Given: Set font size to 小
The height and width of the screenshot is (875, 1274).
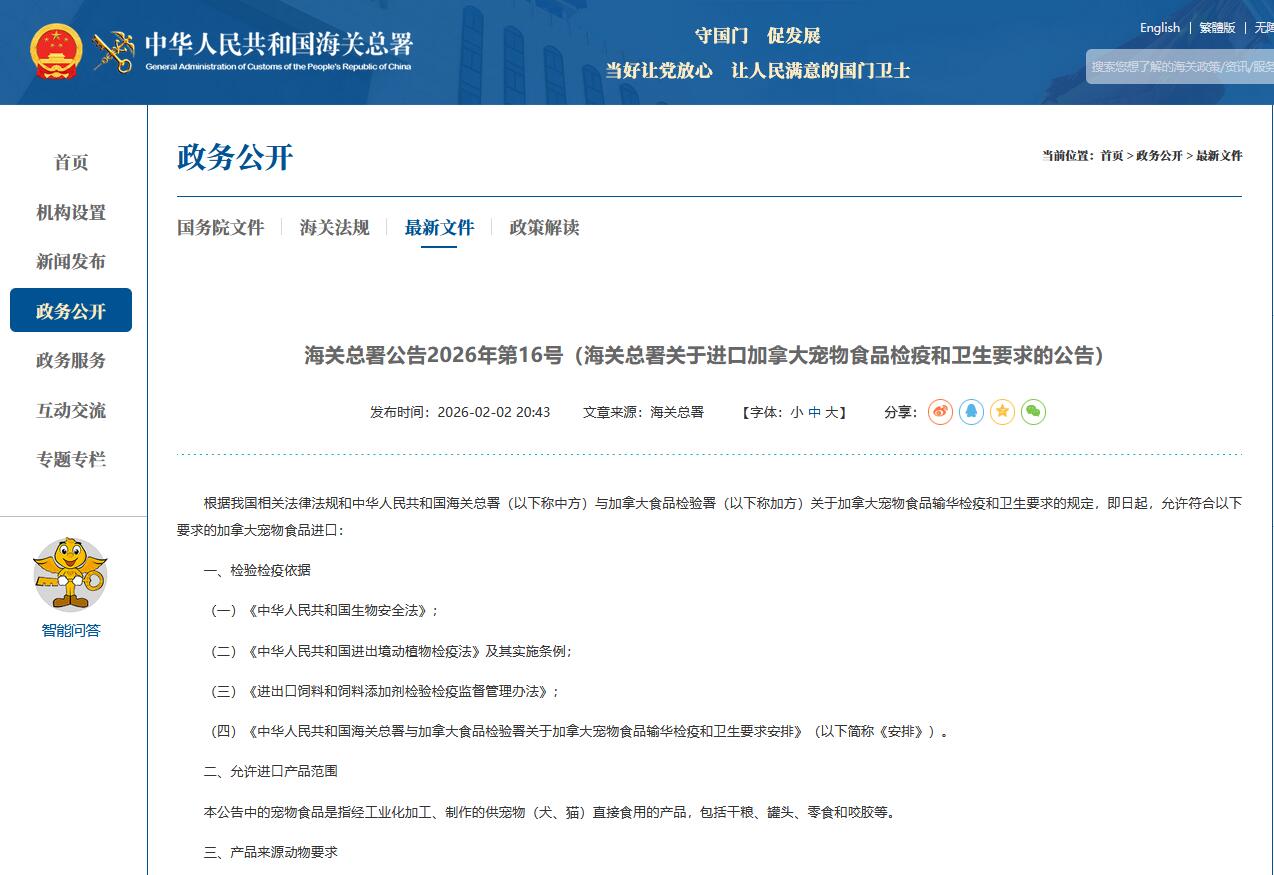Looking at the screenshot, I should [x=796, y=412].
